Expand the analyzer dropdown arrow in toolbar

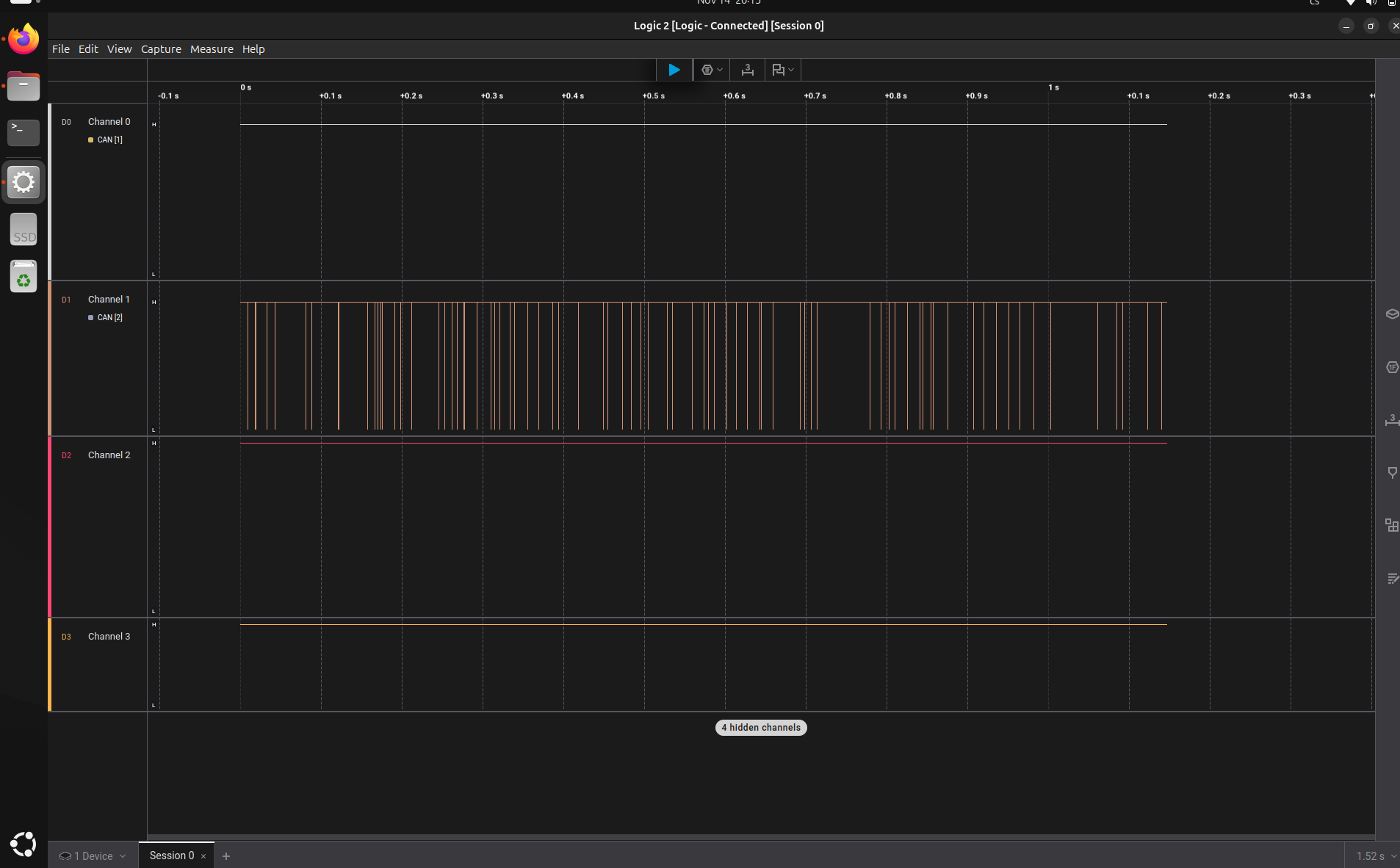pyautogui.click(x=720, y=70)
